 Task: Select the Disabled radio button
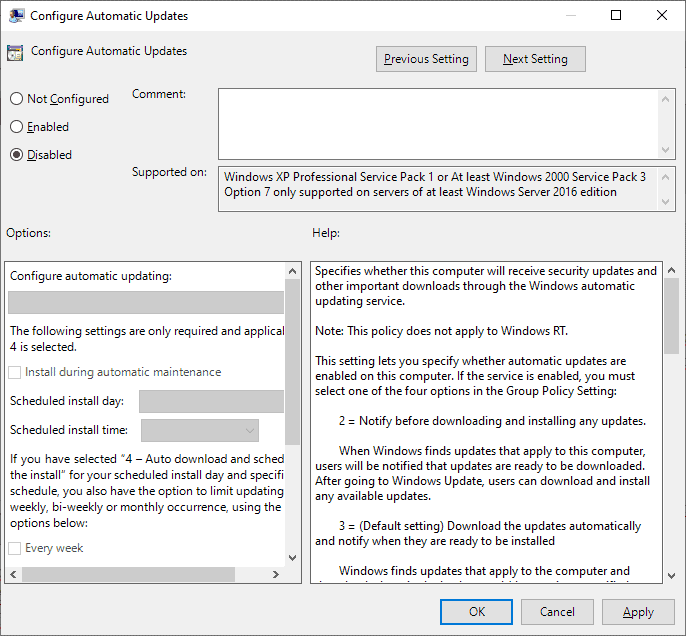pyautogui.click(x=17, y=154)
